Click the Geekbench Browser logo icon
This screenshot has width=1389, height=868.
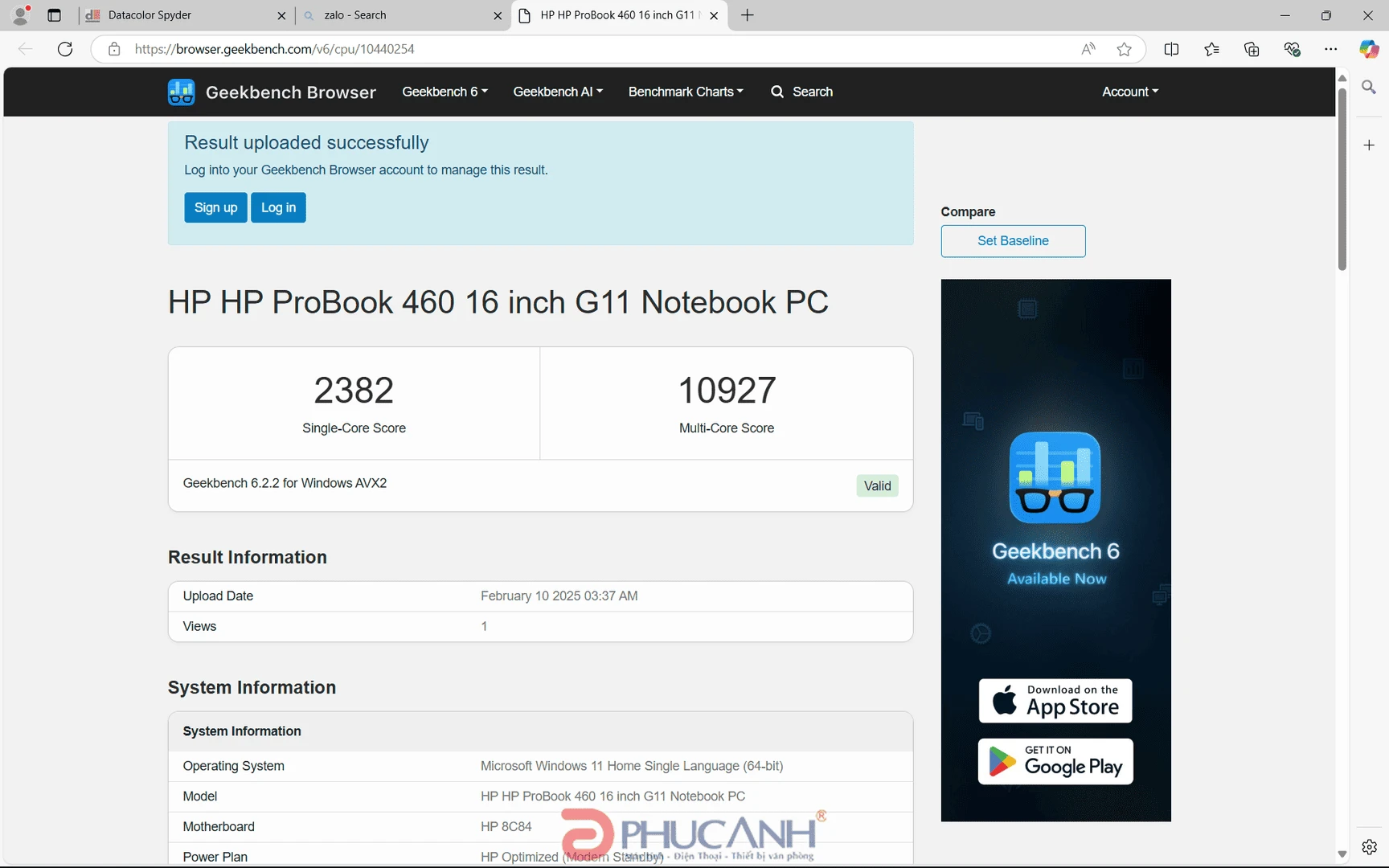point(181,92)
